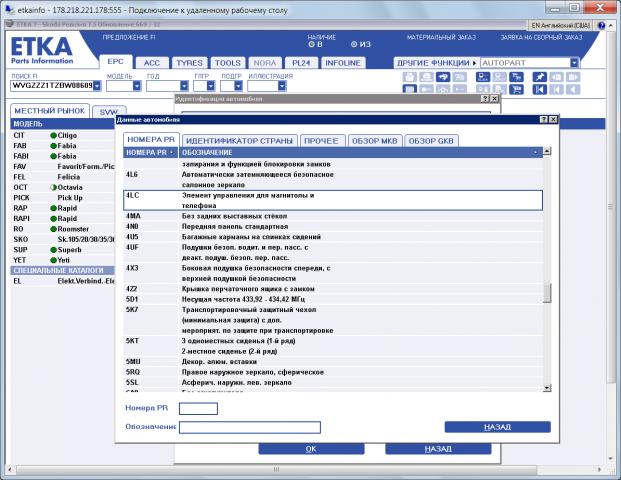Image resolution: width=621 pixels, height=480 pixels.
Task: Open the ИЛЛЮСТРАЦИЯ dropdown
Action: 282,86
